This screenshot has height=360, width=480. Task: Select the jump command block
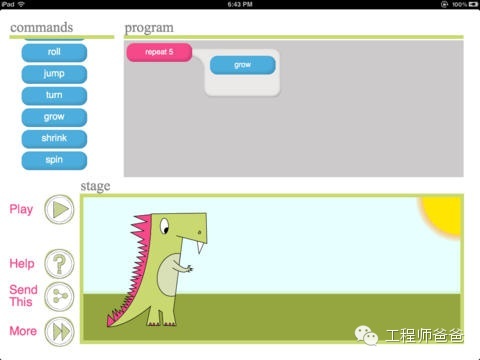point(54,74)
